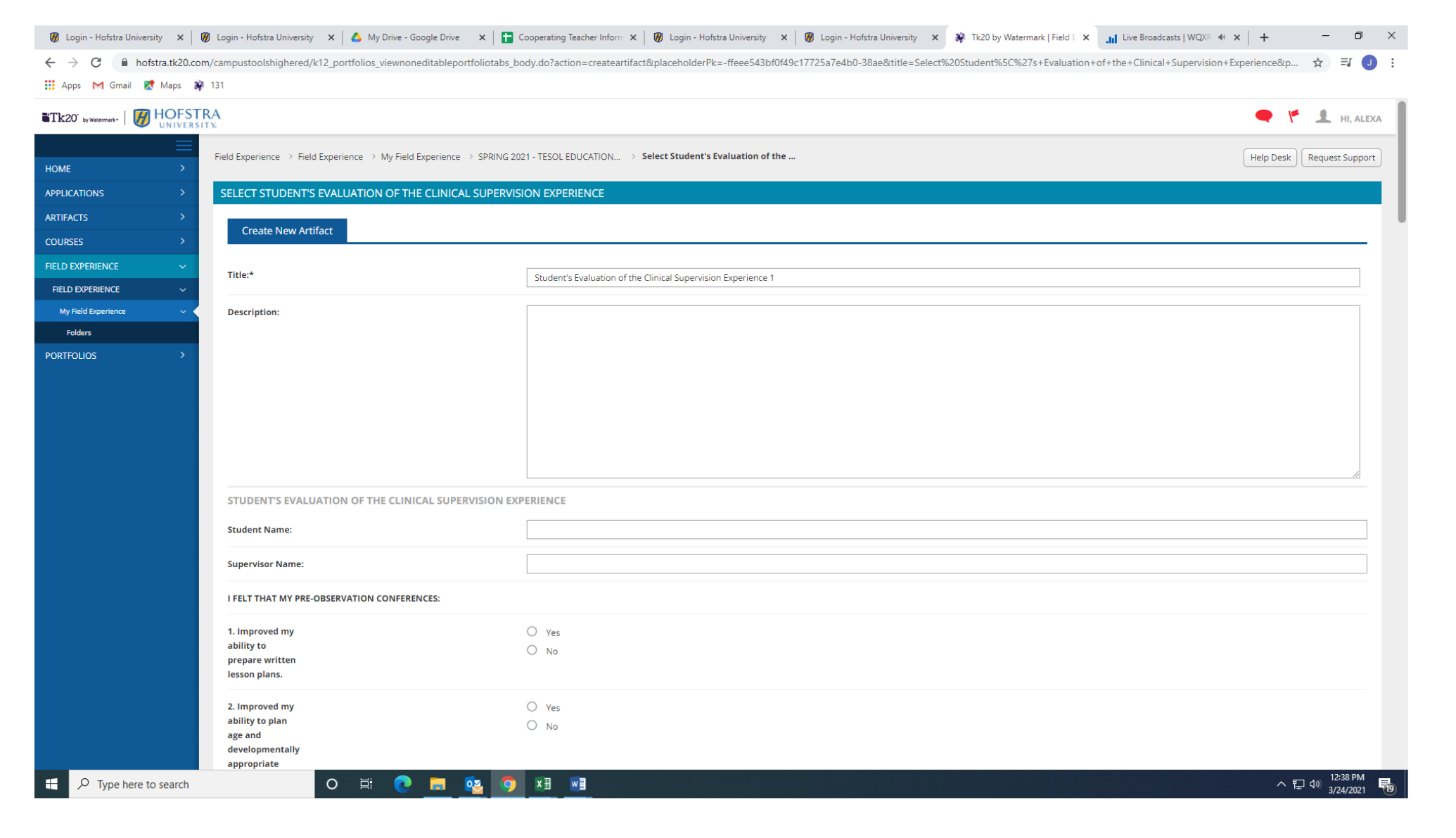The width and height of the screenshot is (1456, 838).
Task: Open the user profile icon beside HI, ALEXA
Action: click(1323, 117)
